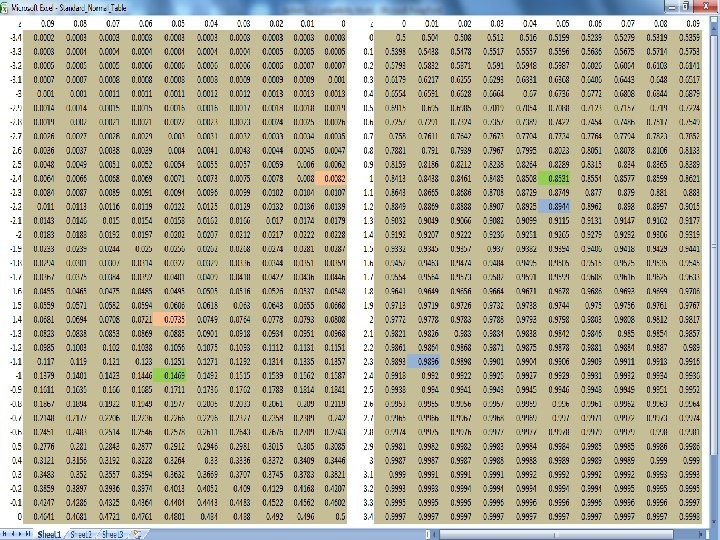Viewport: 720px width, 540px height.
Task: Select the blue highlighted cell 0.8944
Action: click(554, 207)
